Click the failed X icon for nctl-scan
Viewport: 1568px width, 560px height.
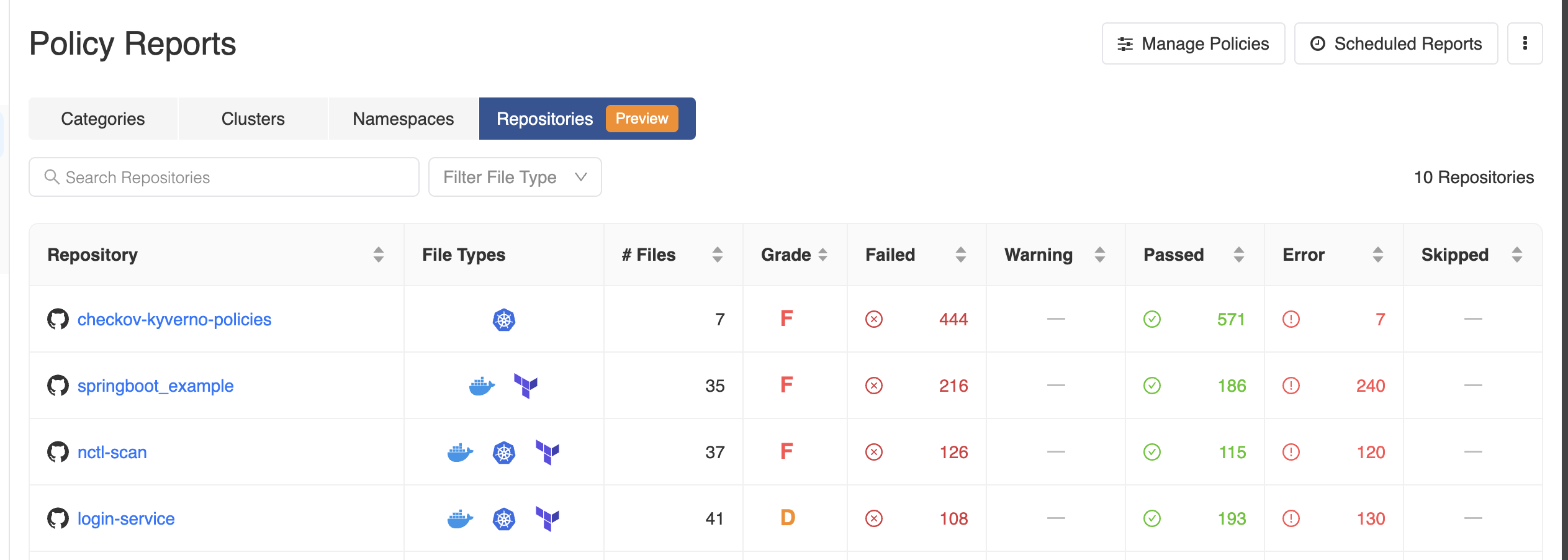pyautogui.click(x=874, y=452)
